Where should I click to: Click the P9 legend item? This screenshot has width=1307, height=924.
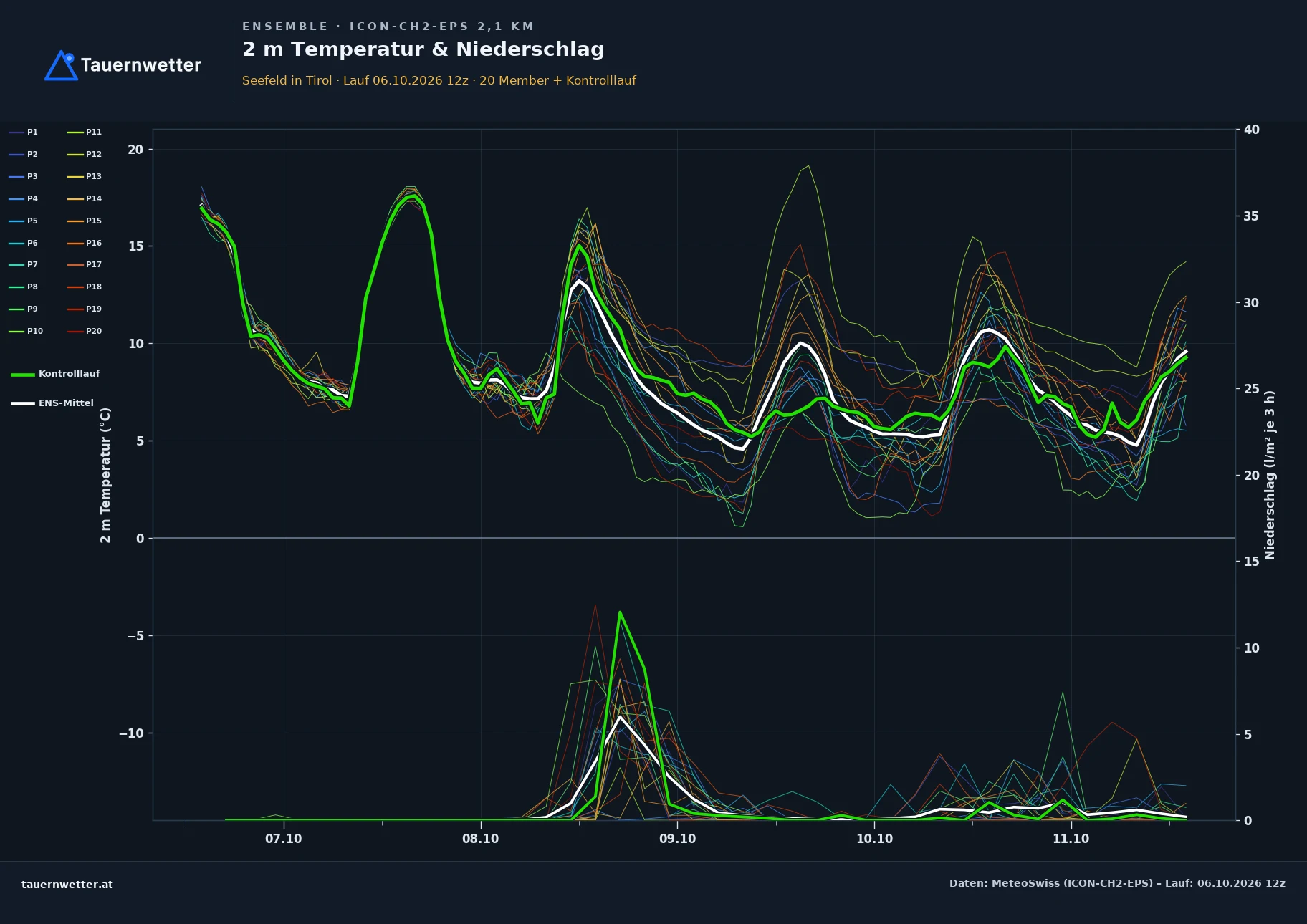(x=23, y=309)
